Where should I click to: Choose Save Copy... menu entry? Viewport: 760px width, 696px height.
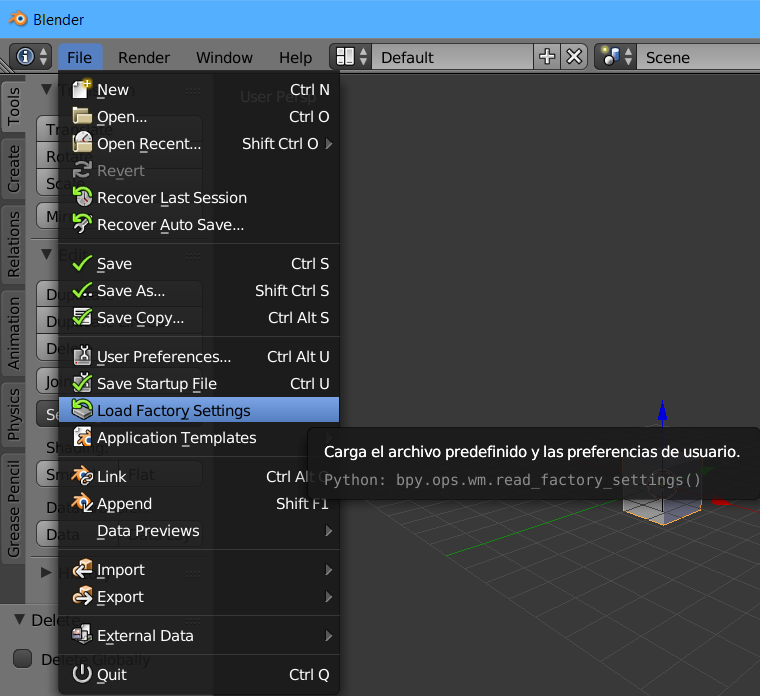pyautogui.click(x=199, y=318)
